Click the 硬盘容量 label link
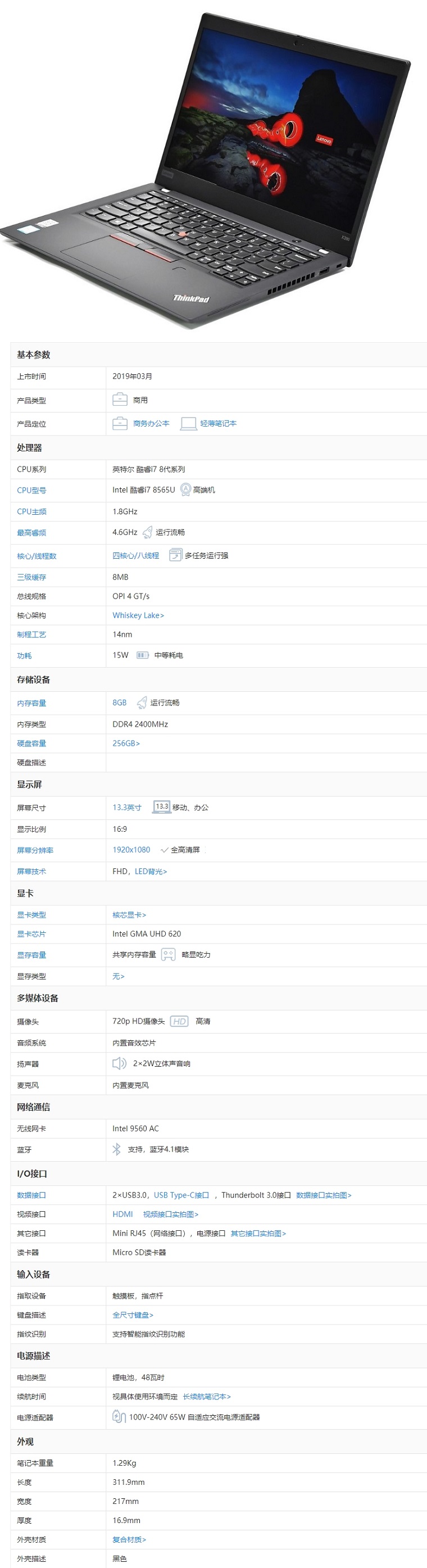 point(31,744)
